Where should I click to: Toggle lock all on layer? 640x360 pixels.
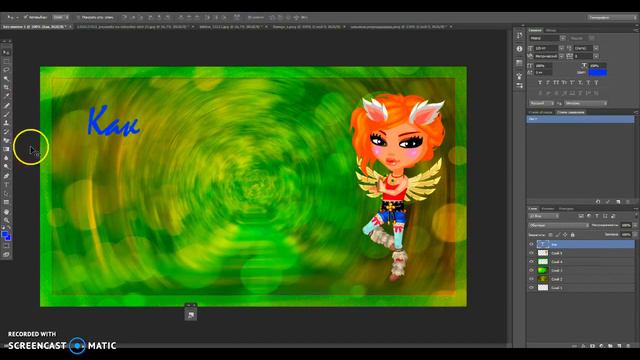coord(572,235)
